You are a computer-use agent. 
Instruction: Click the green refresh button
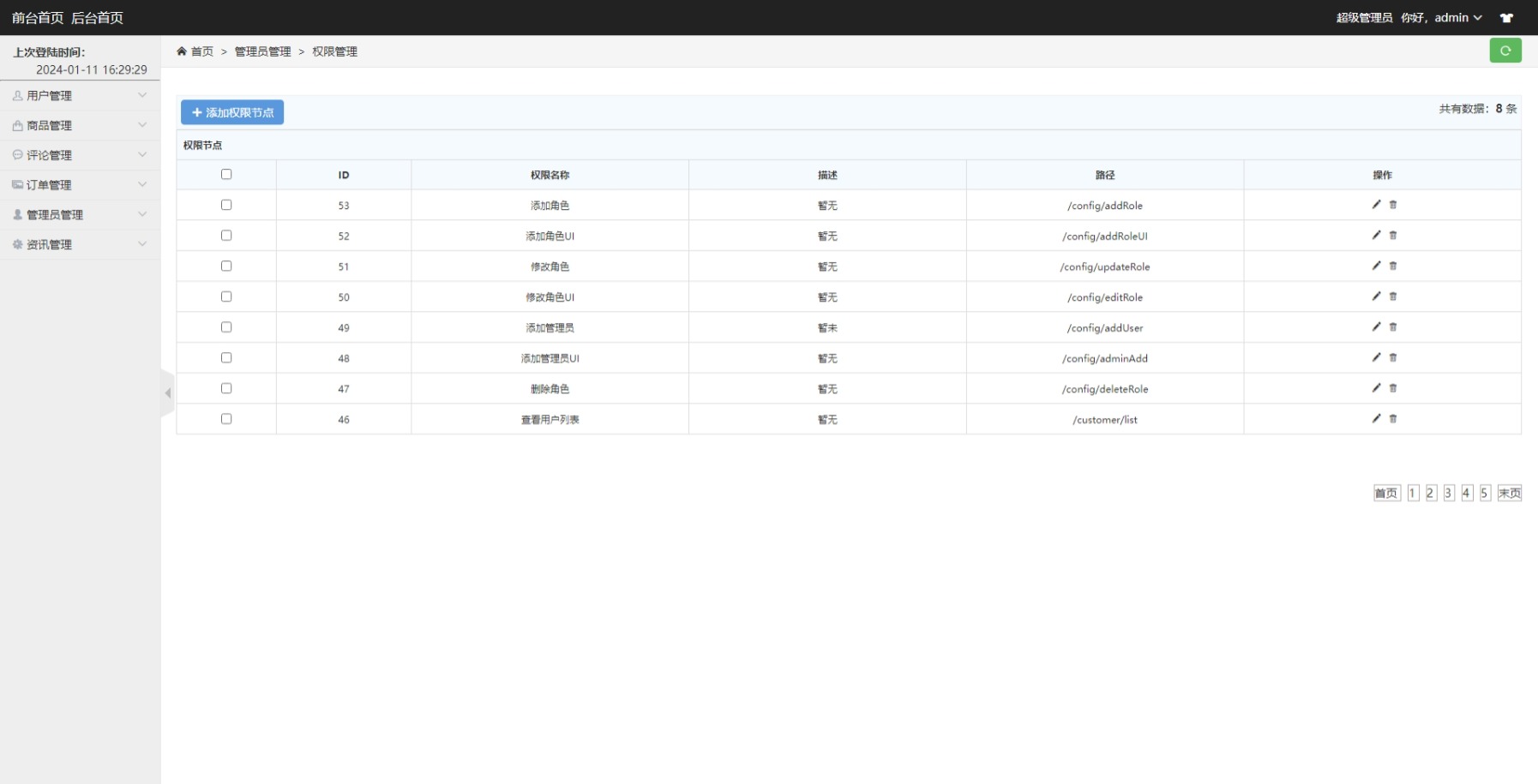[1505, 51]
